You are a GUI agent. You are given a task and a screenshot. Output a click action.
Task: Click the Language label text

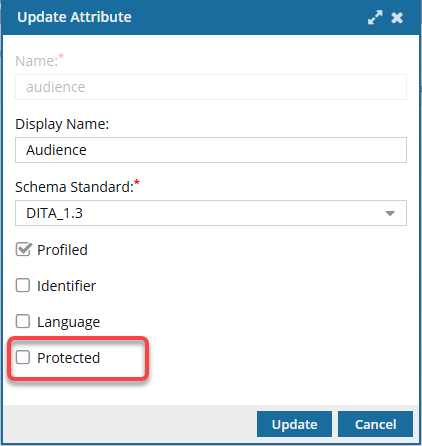[x=68, y=322]
